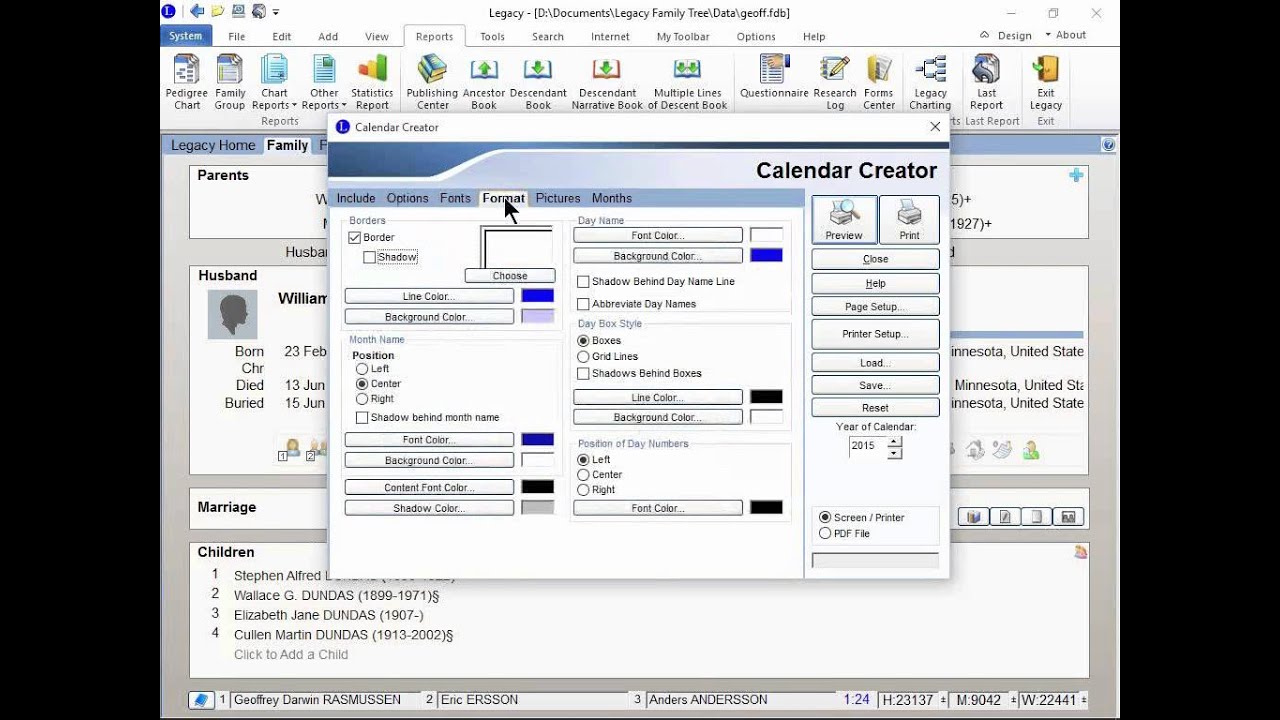Enable the border Shadow checkbox
The width and height of the screenshot is (1280, 720).
[370, 257]
